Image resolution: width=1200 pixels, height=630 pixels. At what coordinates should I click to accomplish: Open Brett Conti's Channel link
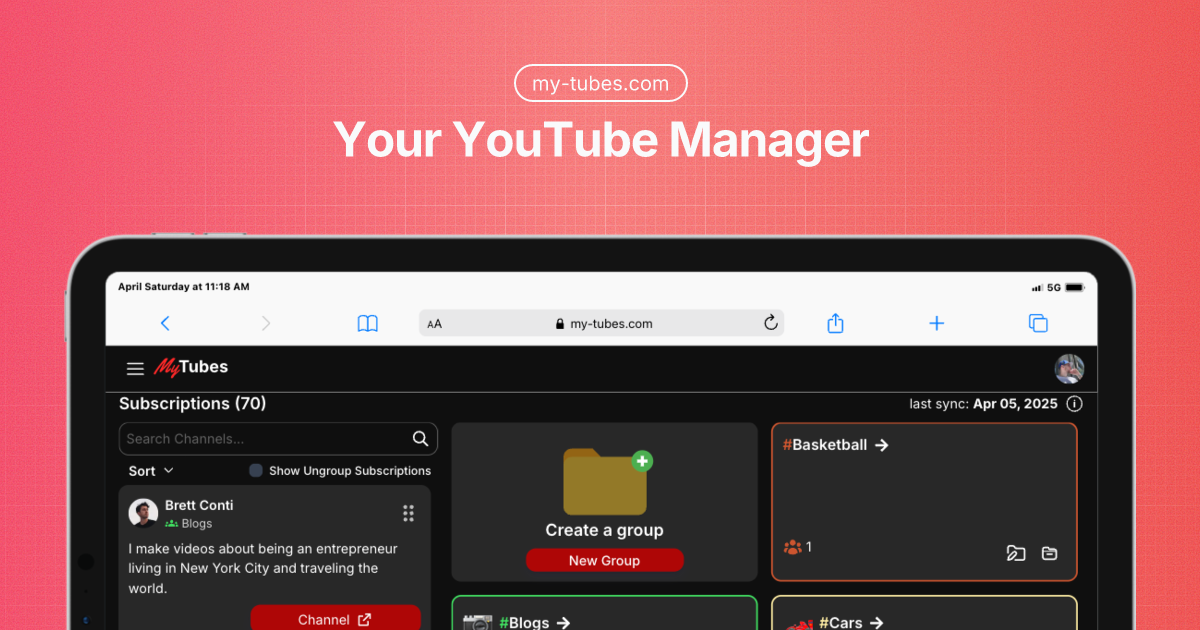point(335,618)
